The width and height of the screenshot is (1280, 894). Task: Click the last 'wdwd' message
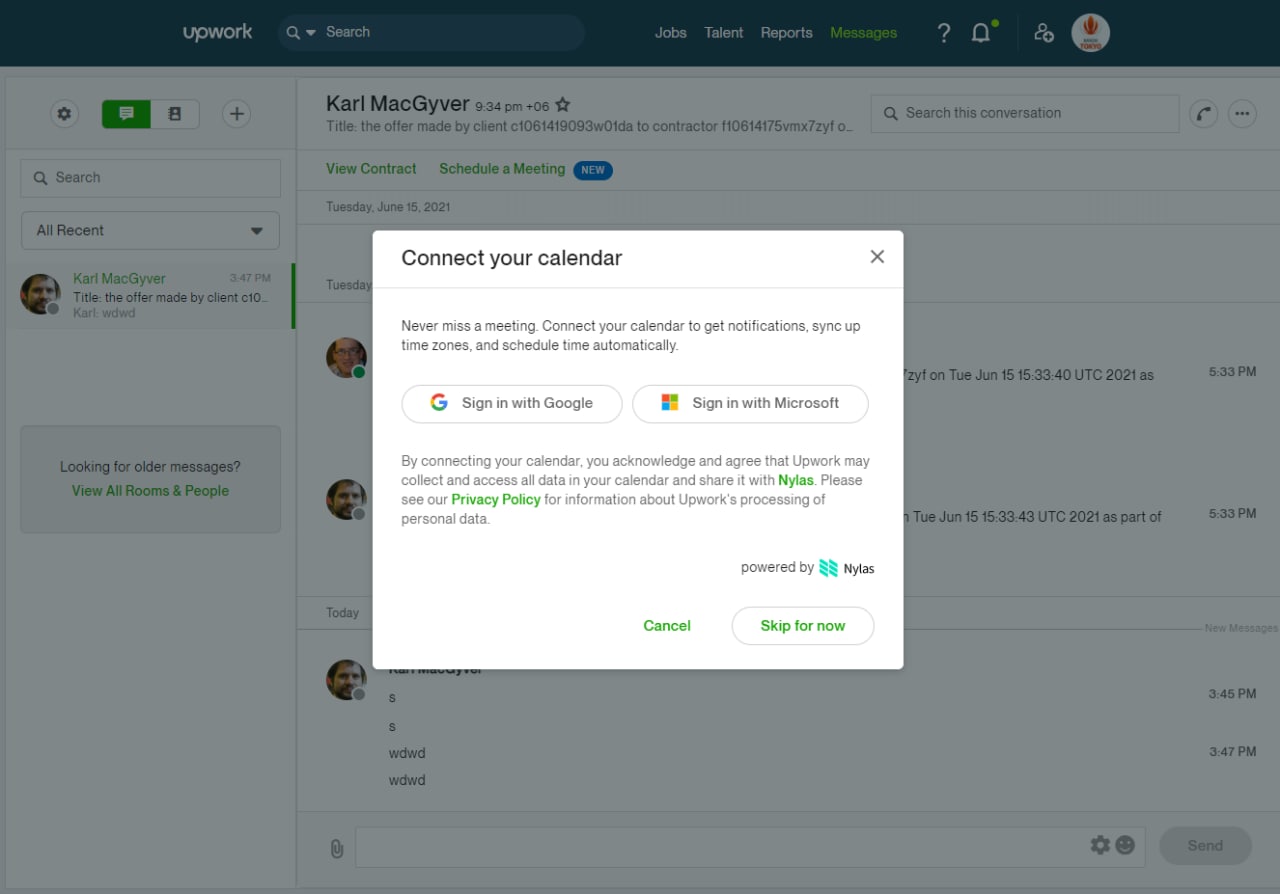[407, 780]
